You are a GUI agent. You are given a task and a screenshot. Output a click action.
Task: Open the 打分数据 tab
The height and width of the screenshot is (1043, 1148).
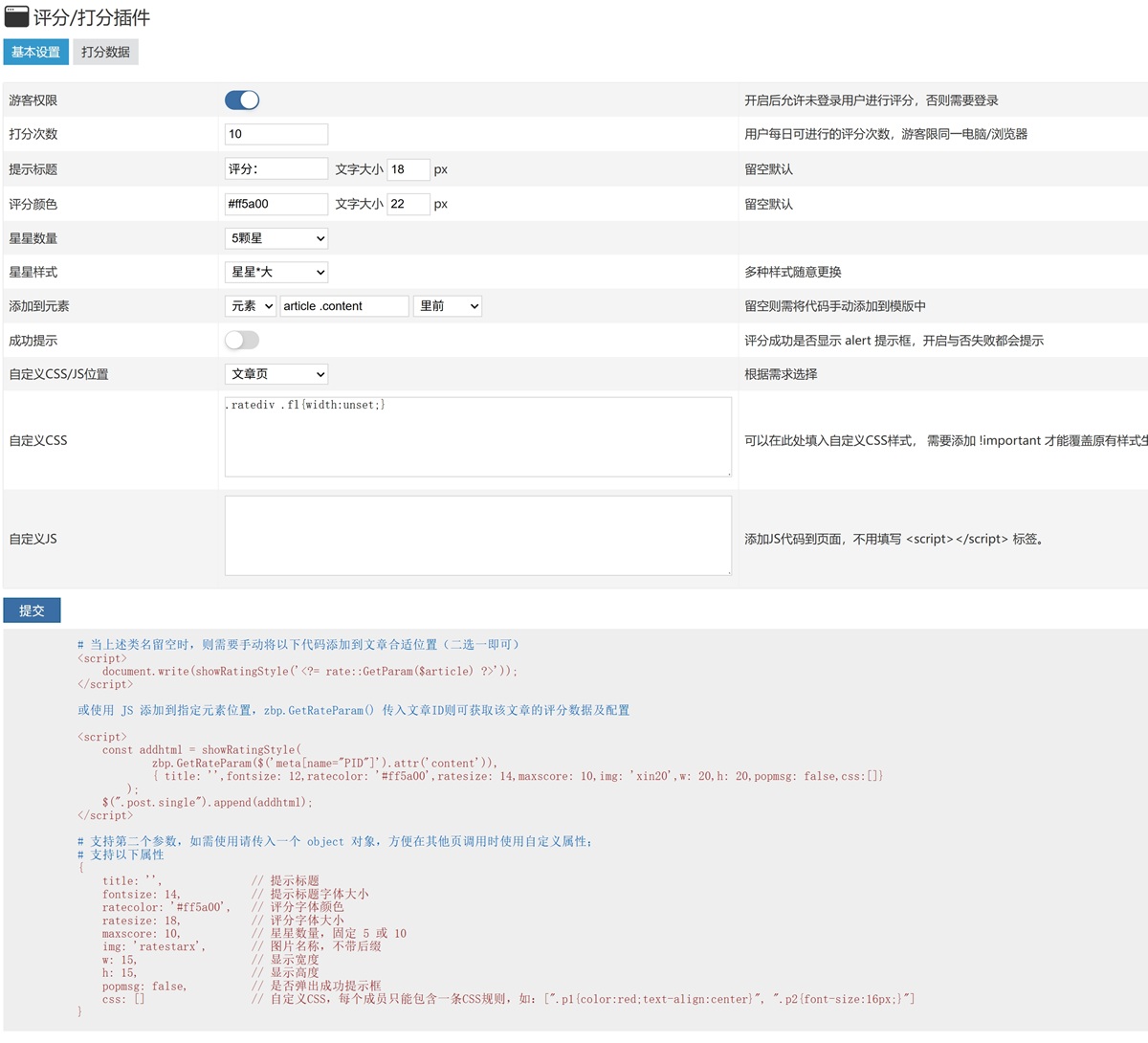[x=105, y=52]
